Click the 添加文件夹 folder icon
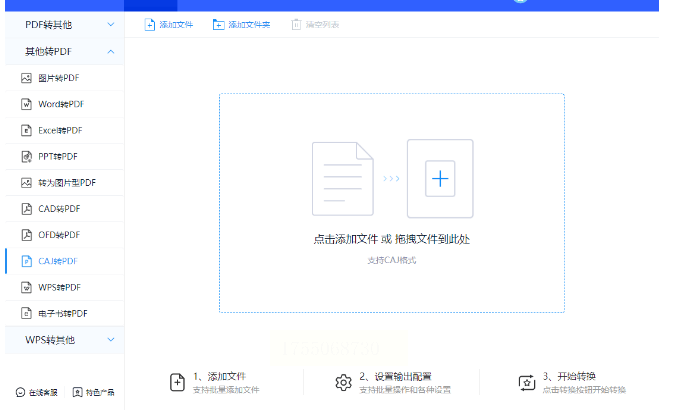This screenshot has height=410, width=677. [218, 25]
